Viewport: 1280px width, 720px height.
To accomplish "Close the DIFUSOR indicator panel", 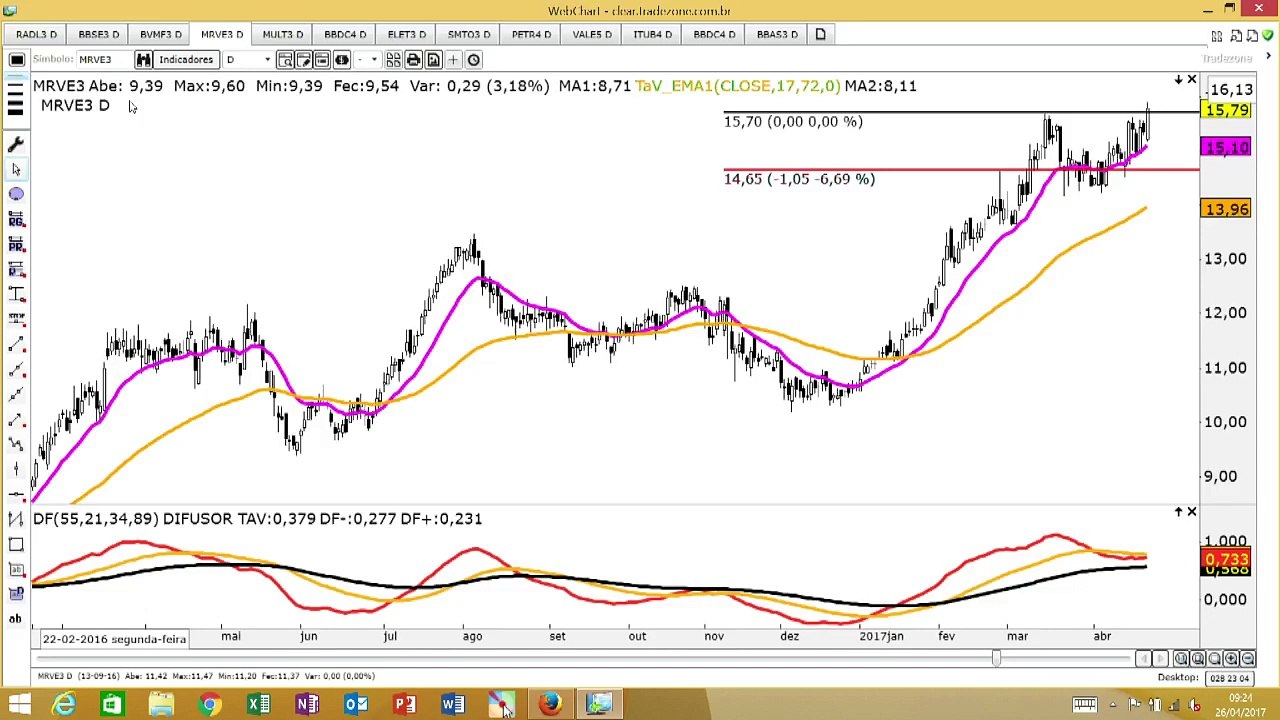I will 1191,512.
